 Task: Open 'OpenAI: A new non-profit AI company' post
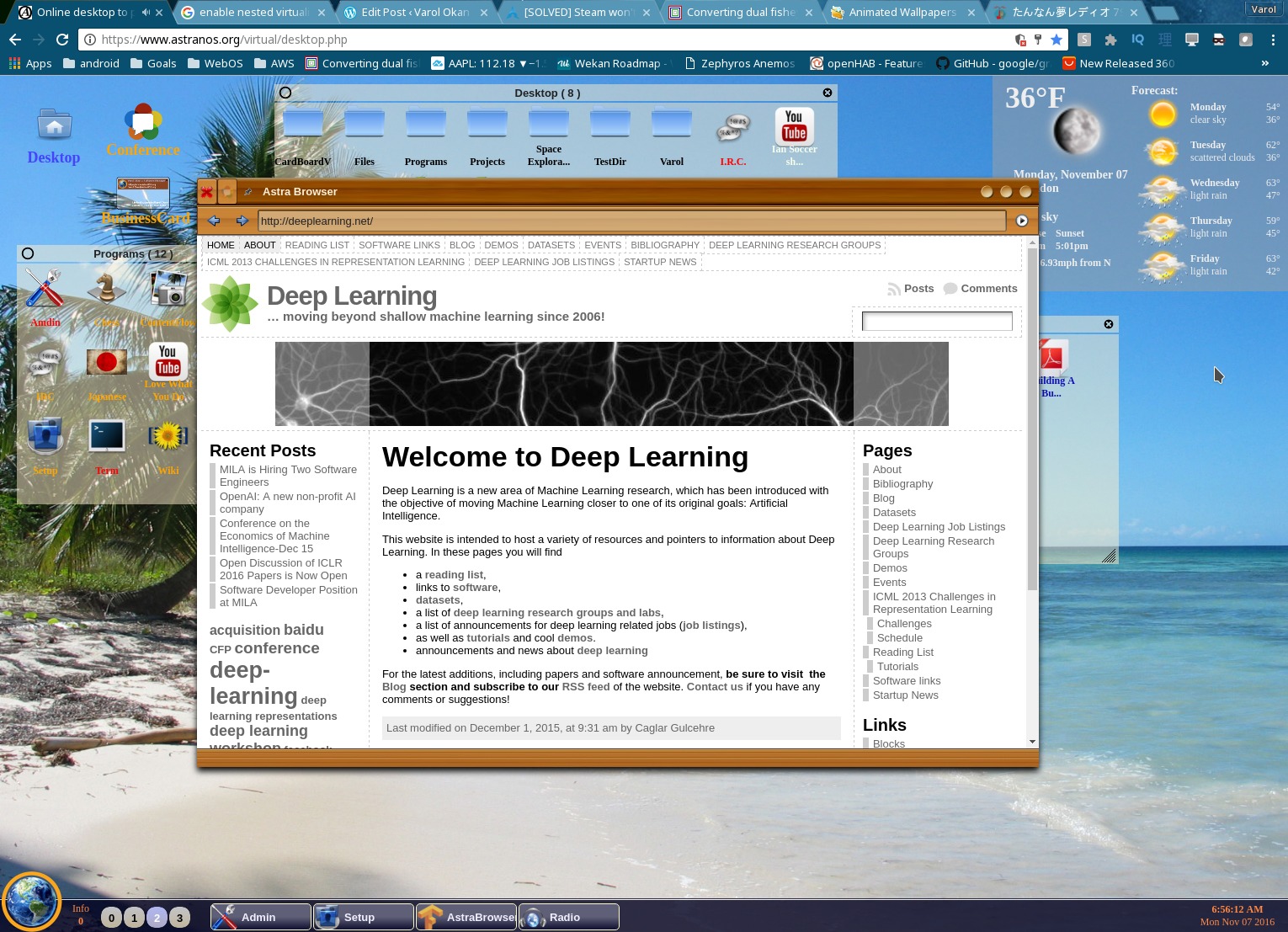pos(288,503)
